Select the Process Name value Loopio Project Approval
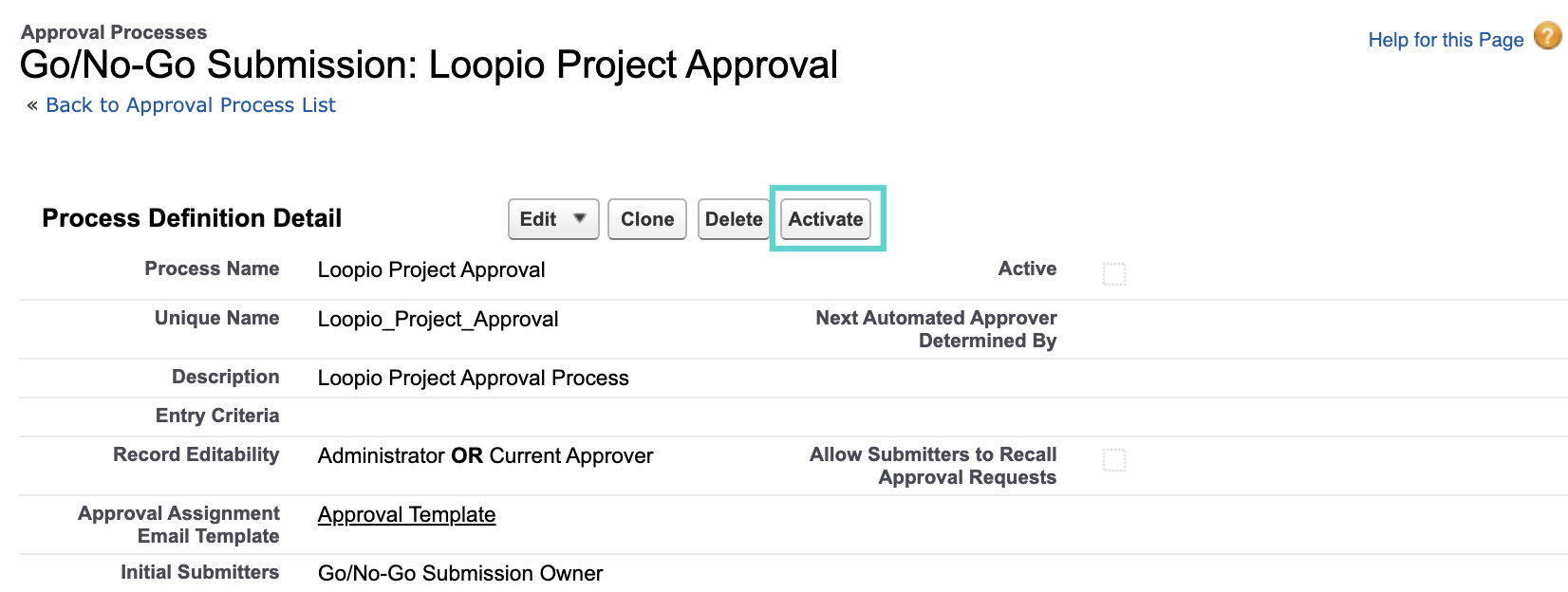1568x592 pixels. pos(431,269)
